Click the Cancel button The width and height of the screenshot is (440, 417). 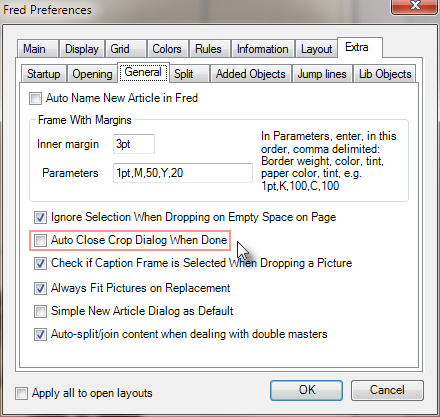[x=387, y=390]
